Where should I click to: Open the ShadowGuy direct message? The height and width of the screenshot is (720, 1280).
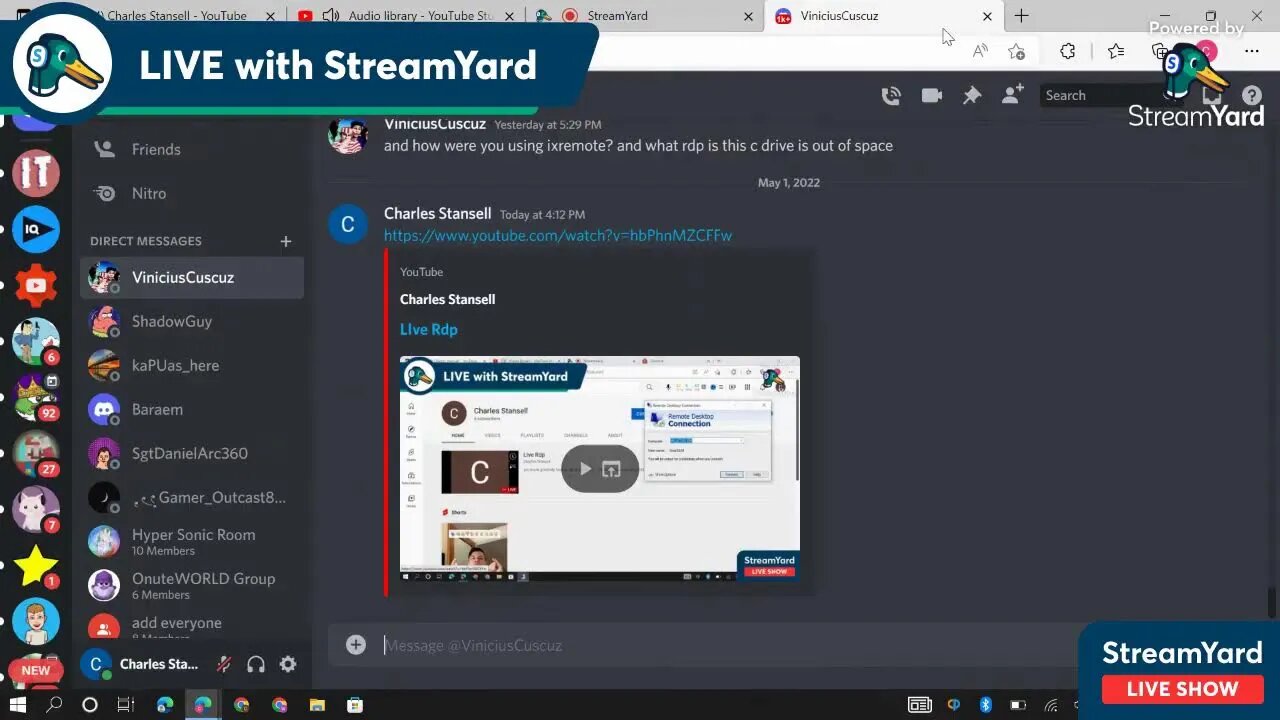[192, 321]
